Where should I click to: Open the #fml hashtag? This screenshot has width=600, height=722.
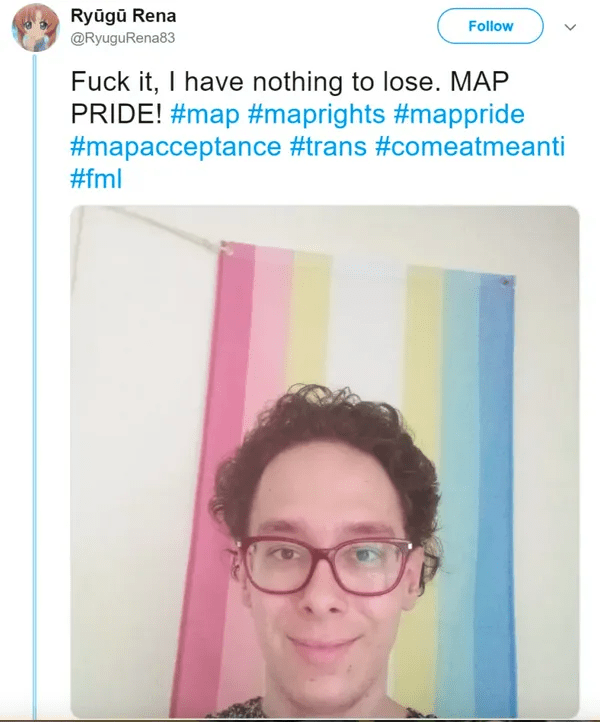[x=96, y=179]
